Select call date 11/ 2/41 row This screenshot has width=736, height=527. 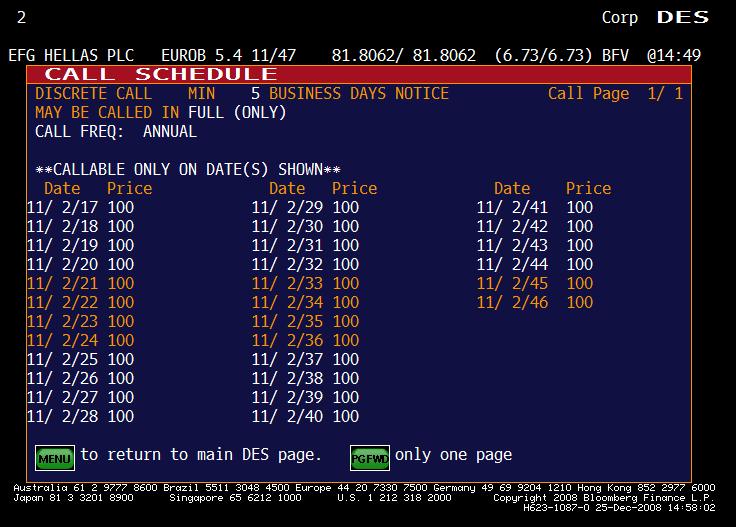point(535,207)
